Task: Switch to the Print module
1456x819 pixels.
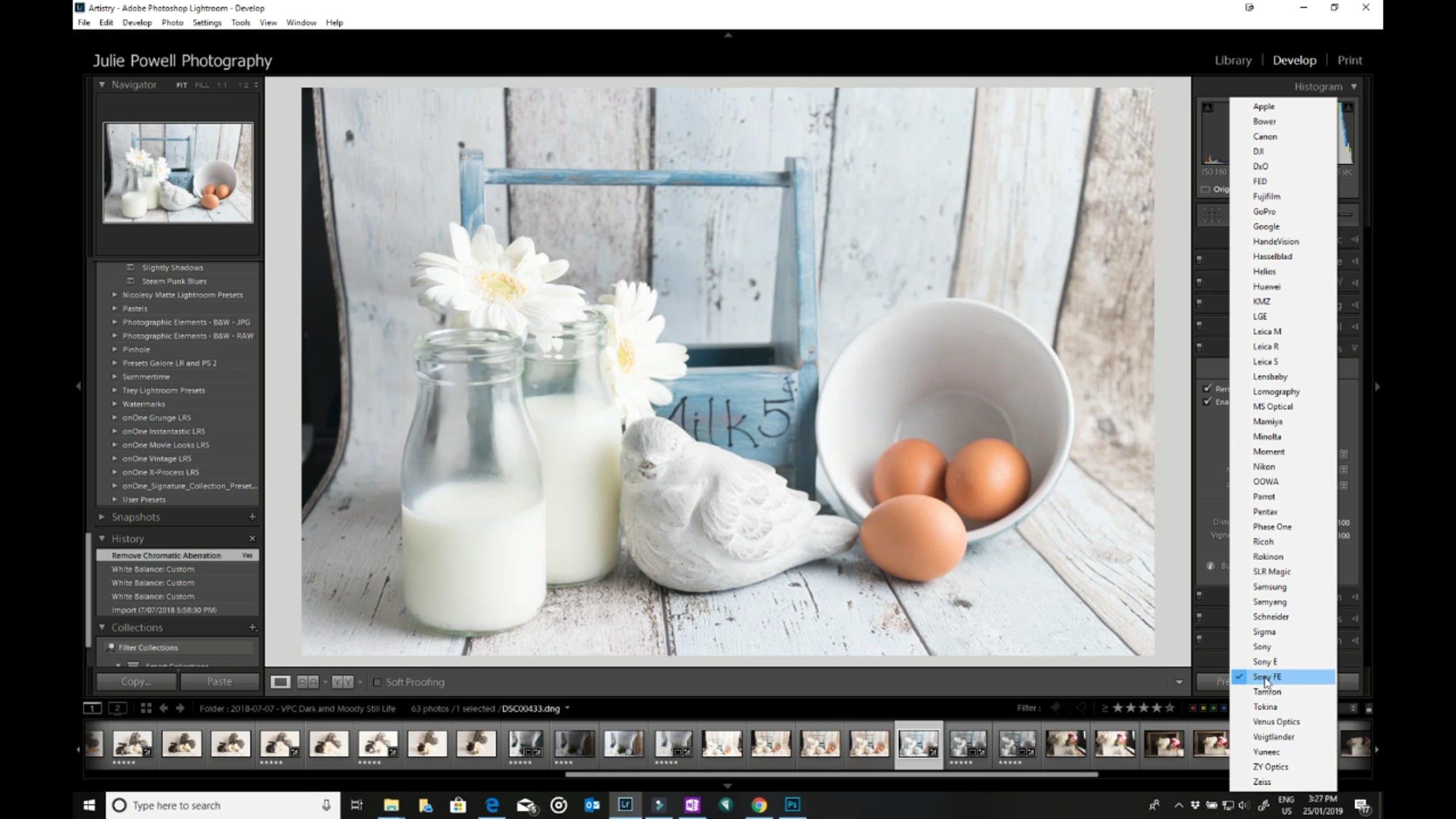Action: coord(1350,60)
